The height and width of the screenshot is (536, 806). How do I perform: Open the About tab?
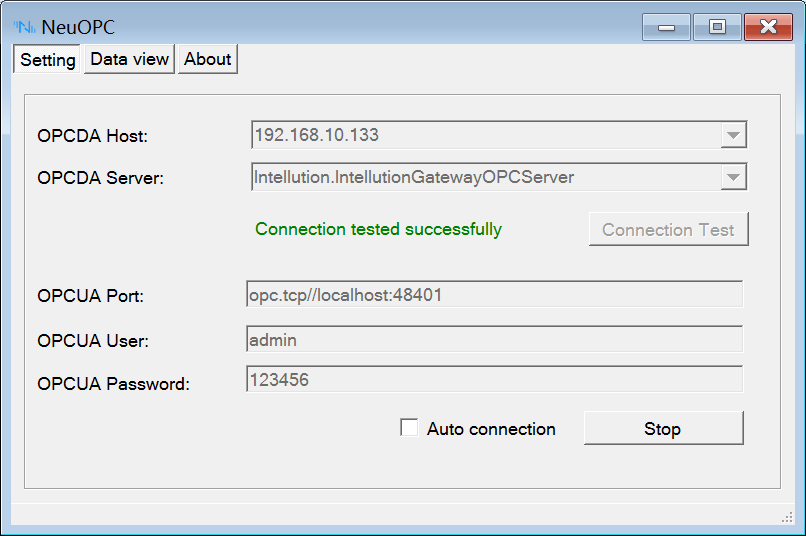pyautogui.click(x=208, y=59)
